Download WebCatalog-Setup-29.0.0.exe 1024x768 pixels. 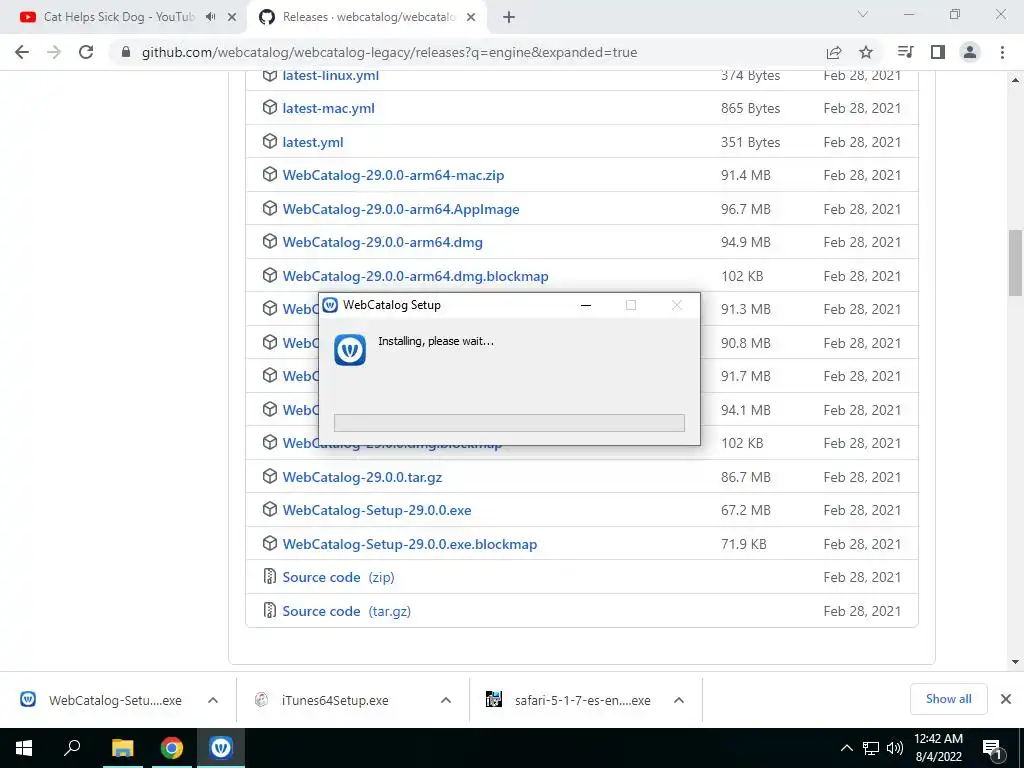377,510
